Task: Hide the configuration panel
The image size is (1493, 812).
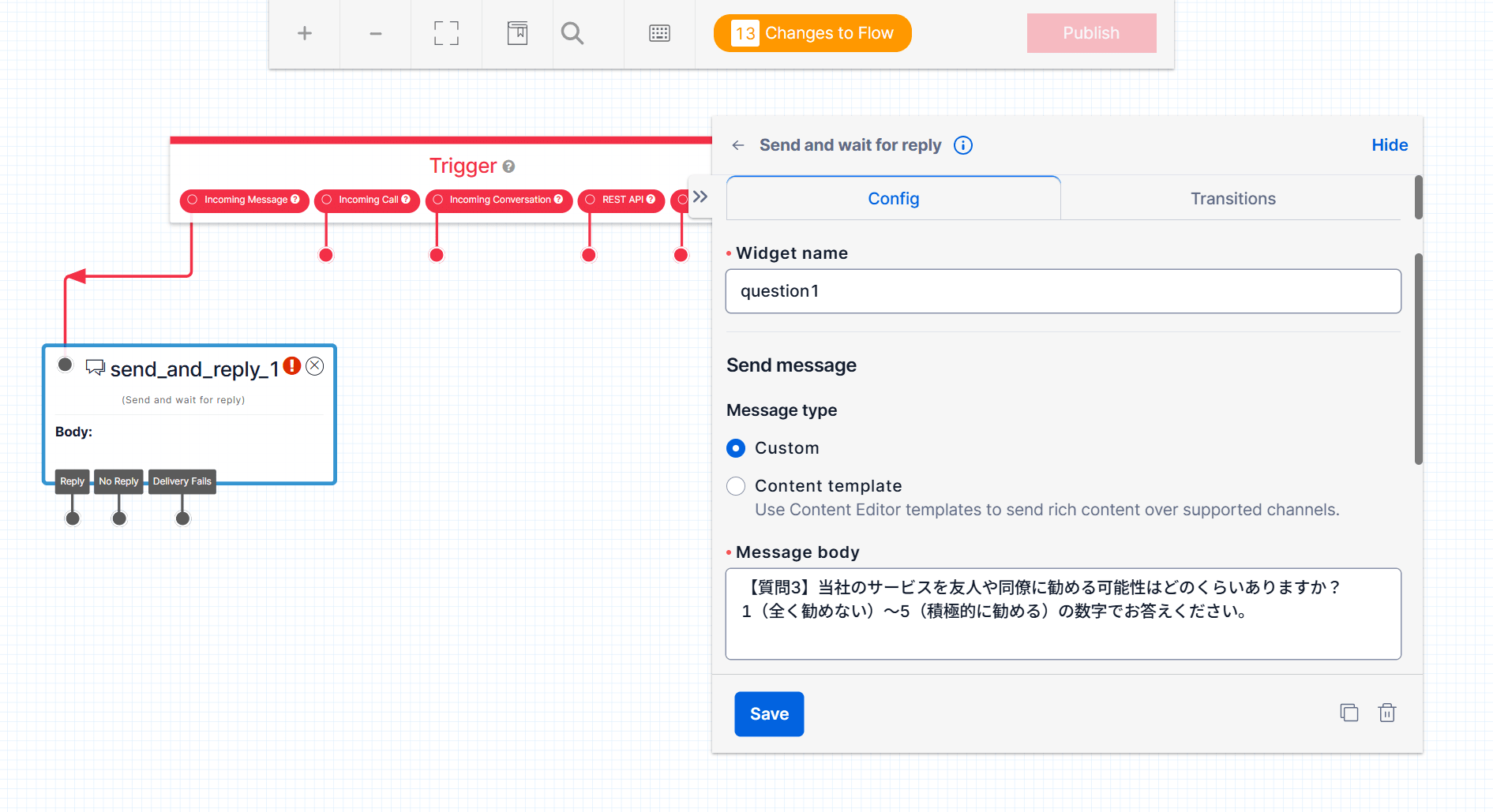Action: coord(1390,145)
